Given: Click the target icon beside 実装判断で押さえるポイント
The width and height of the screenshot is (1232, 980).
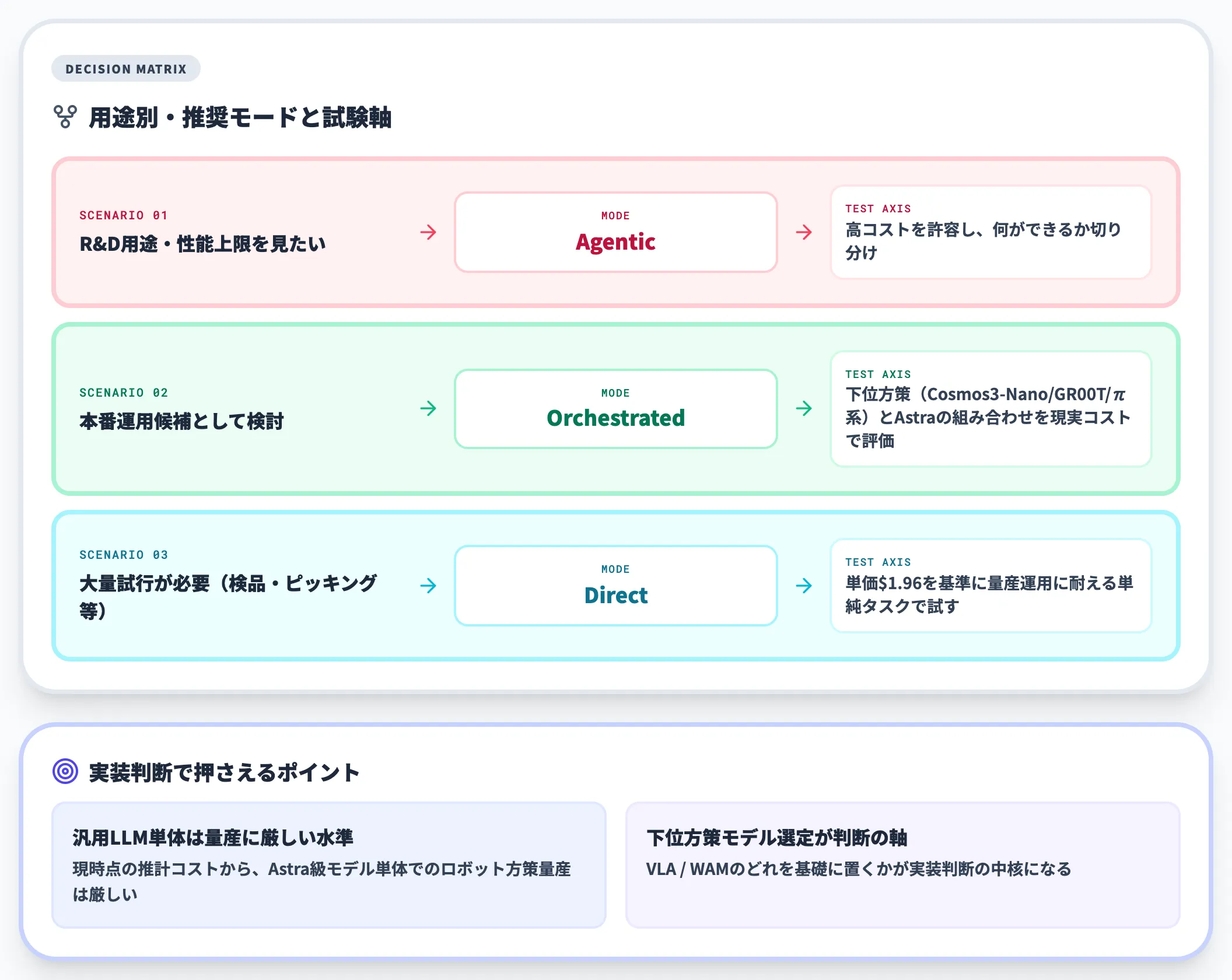Looking at the screenshot, I should click(65, 771).
